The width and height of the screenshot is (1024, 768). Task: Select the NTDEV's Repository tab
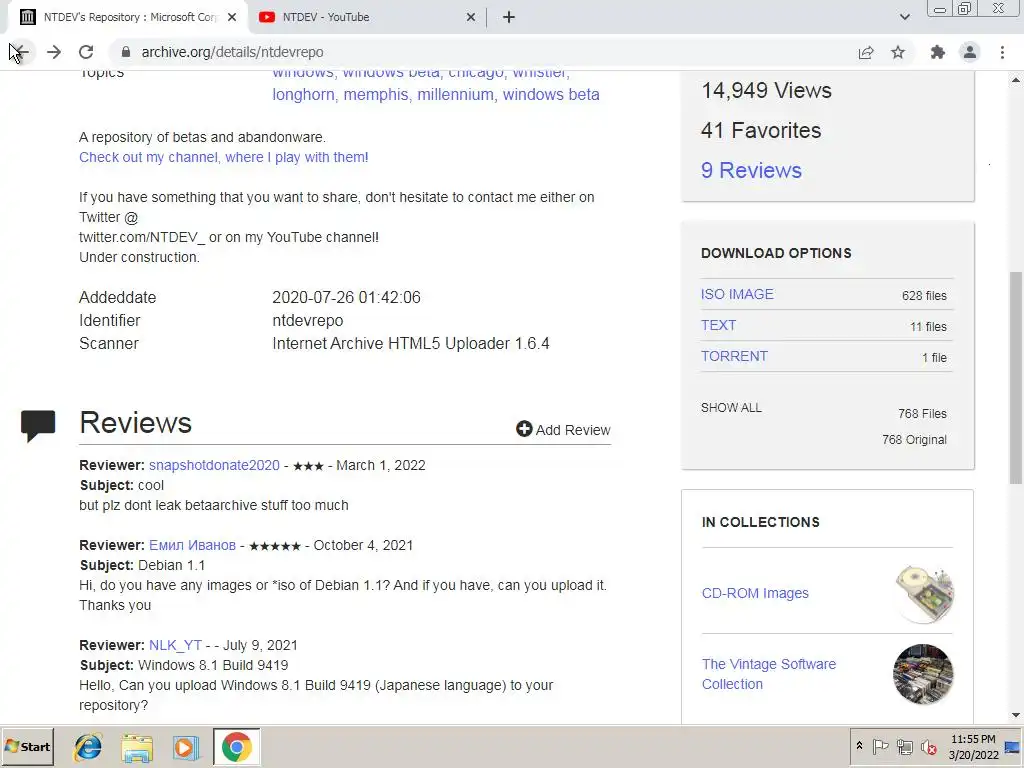(x=127, y=18)
